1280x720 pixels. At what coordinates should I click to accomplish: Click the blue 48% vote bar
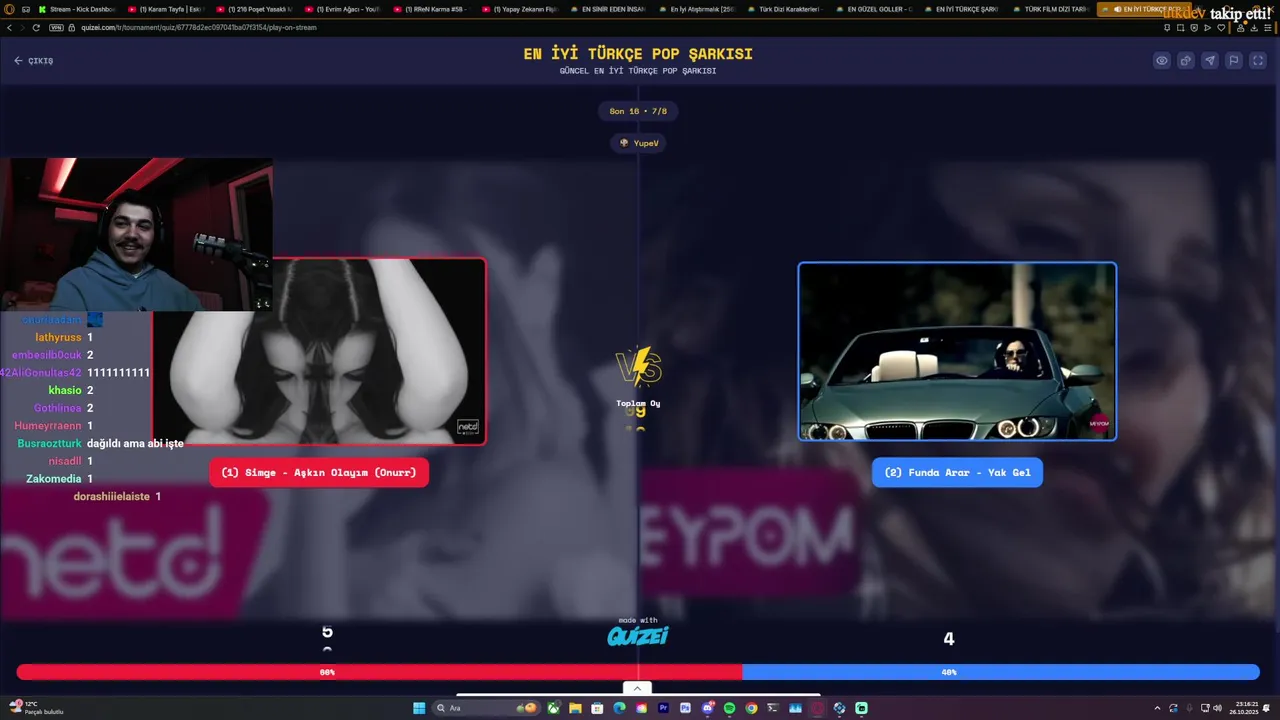point(1001,672)
